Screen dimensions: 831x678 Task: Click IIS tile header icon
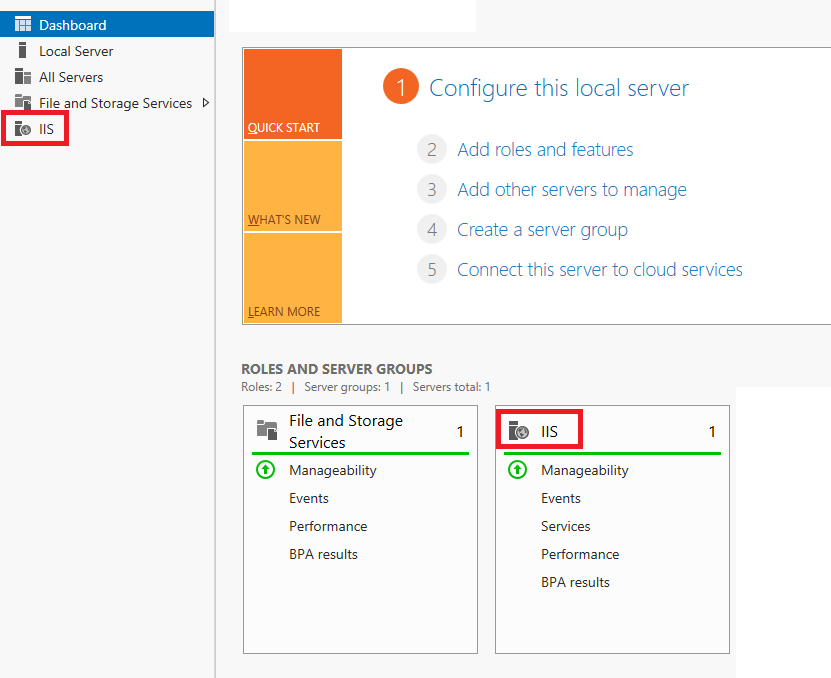click(518, 432)
